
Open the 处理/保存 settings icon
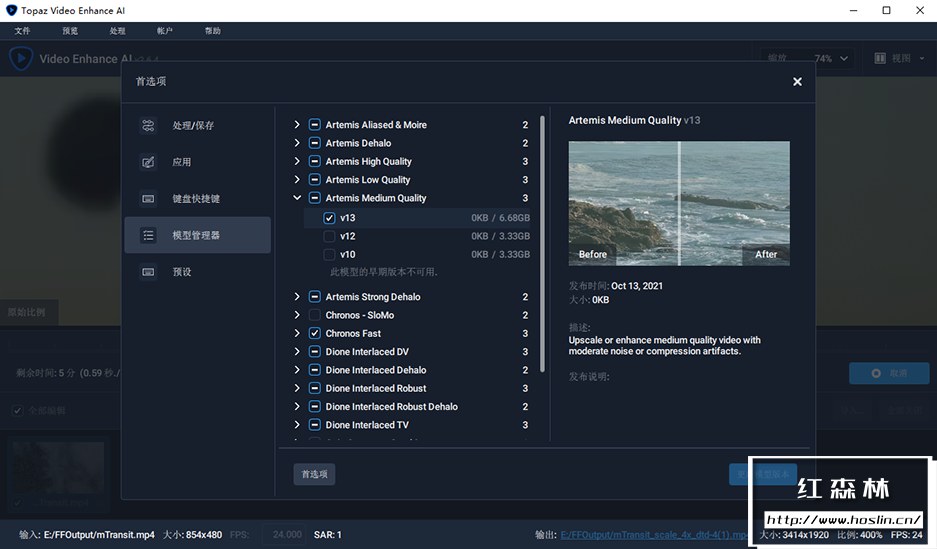coord(148,125)
